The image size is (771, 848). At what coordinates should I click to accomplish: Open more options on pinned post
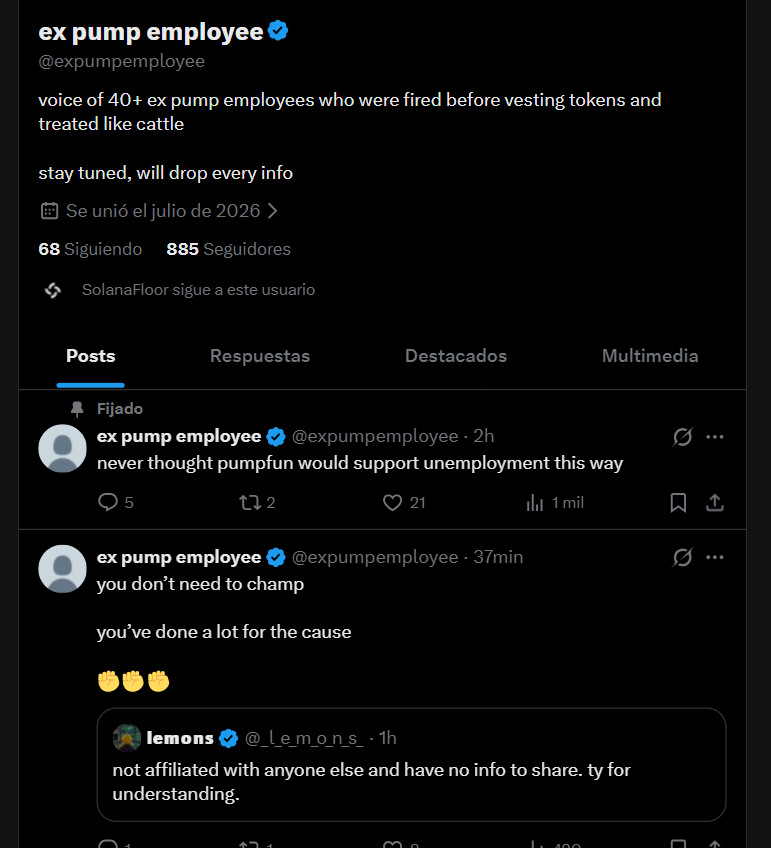pos(715,436)
